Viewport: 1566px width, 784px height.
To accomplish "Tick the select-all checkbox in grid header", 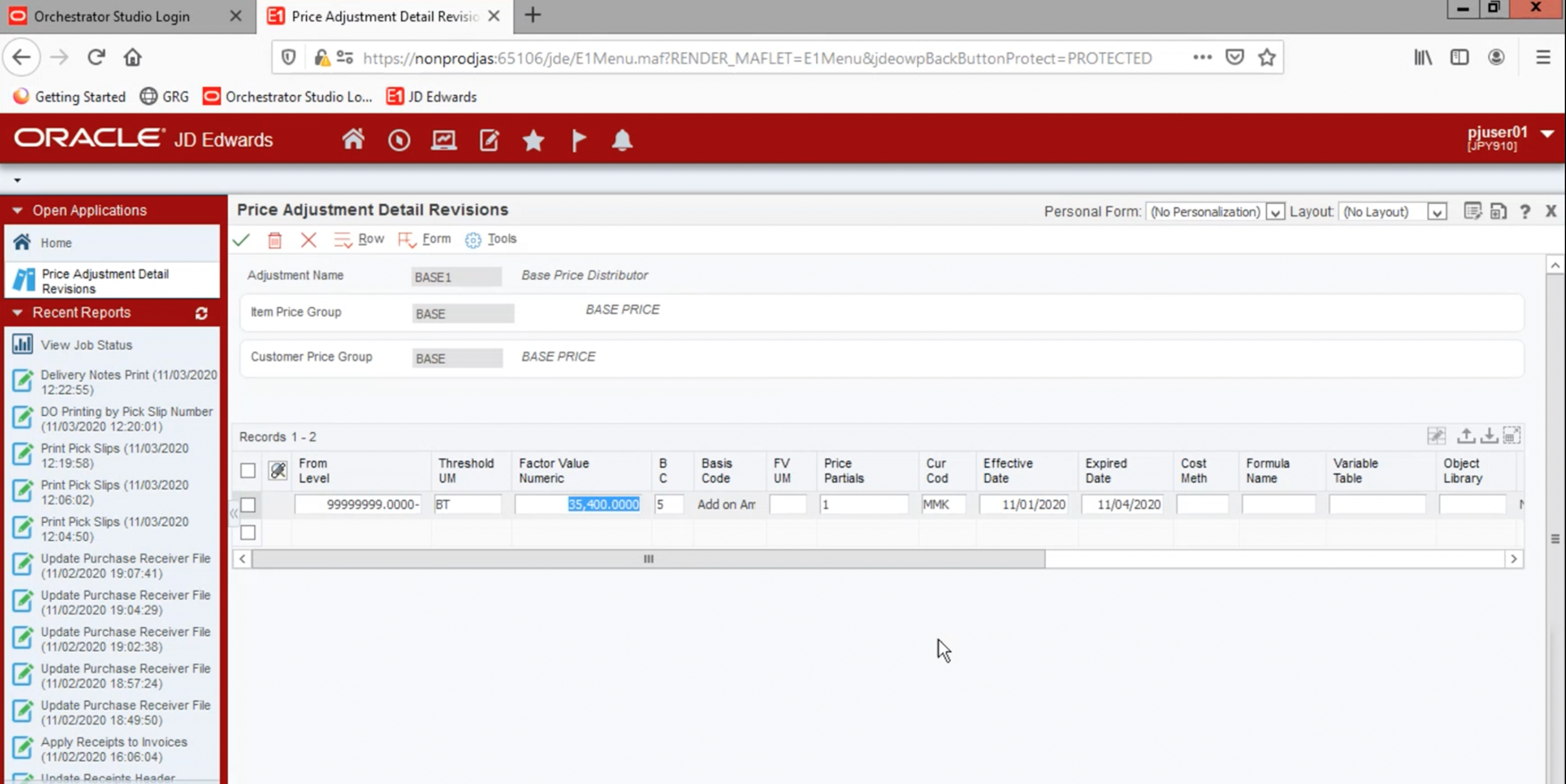I will (248, 470).
